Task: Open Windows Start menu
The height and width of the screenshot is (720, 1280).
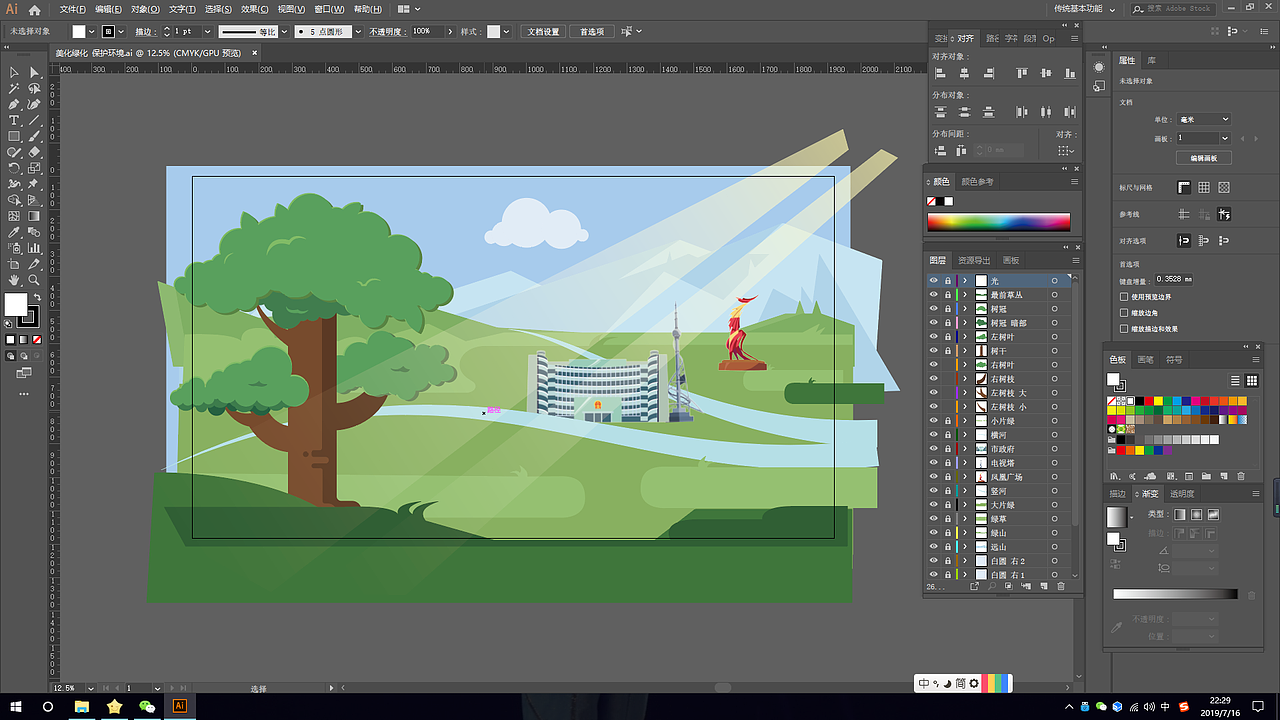Action: tap(14, 706)
